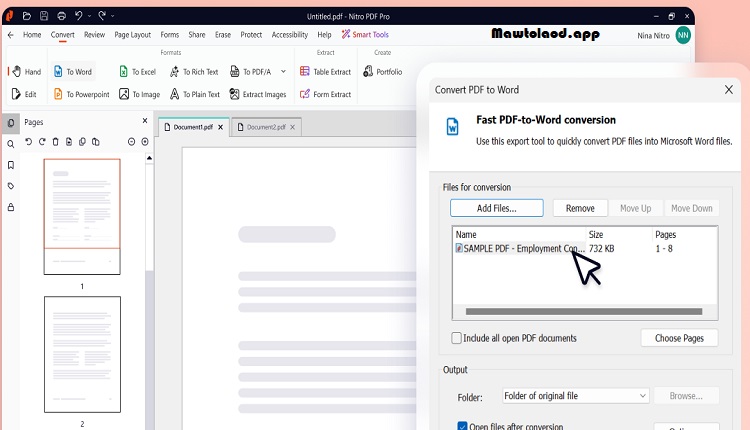The height and width of the screenshot is (430, 750).
Task: Run the Form Extract tool
Action: [325, 94]
